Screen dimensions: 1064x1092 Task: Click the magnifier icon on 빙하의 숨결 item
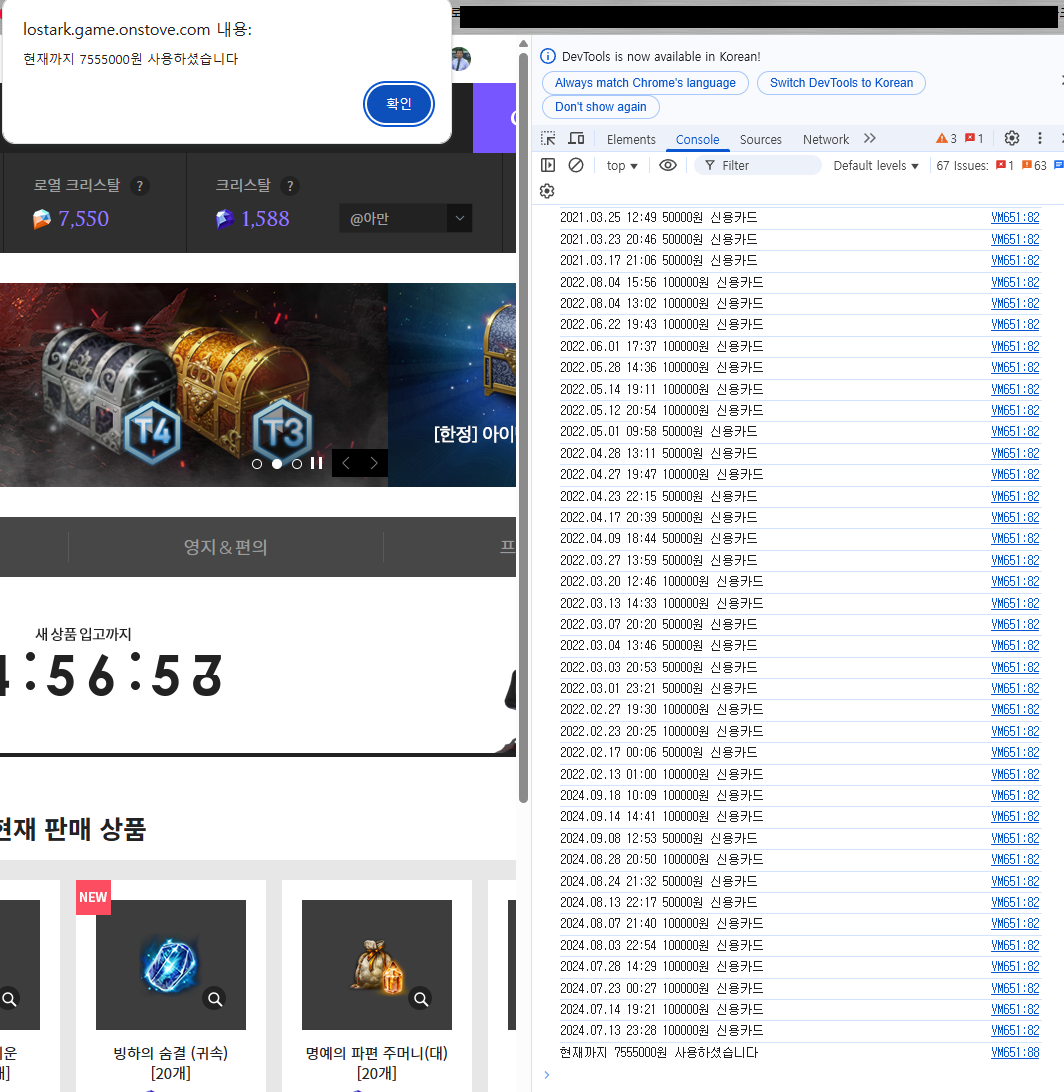pos(215,999)
